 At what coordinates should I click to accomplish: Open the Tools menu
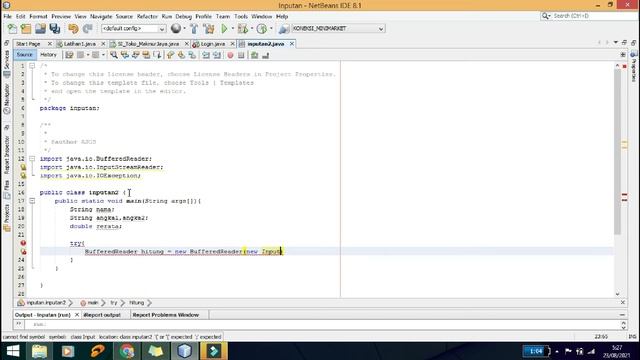pyautogui.click(x=241, y=16)
